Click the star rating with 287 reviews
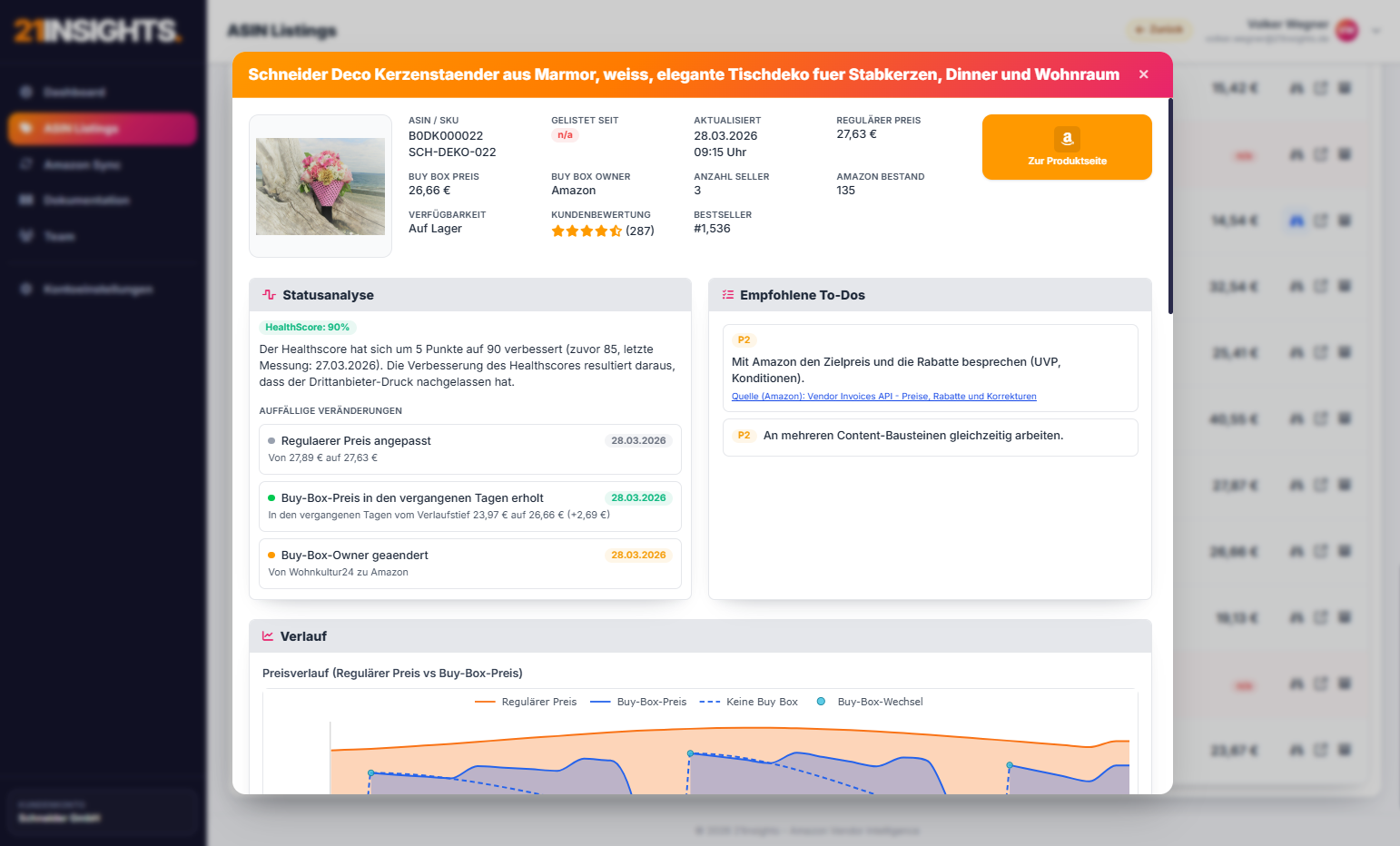This screenshot has width=1400, height=846. 603,231
